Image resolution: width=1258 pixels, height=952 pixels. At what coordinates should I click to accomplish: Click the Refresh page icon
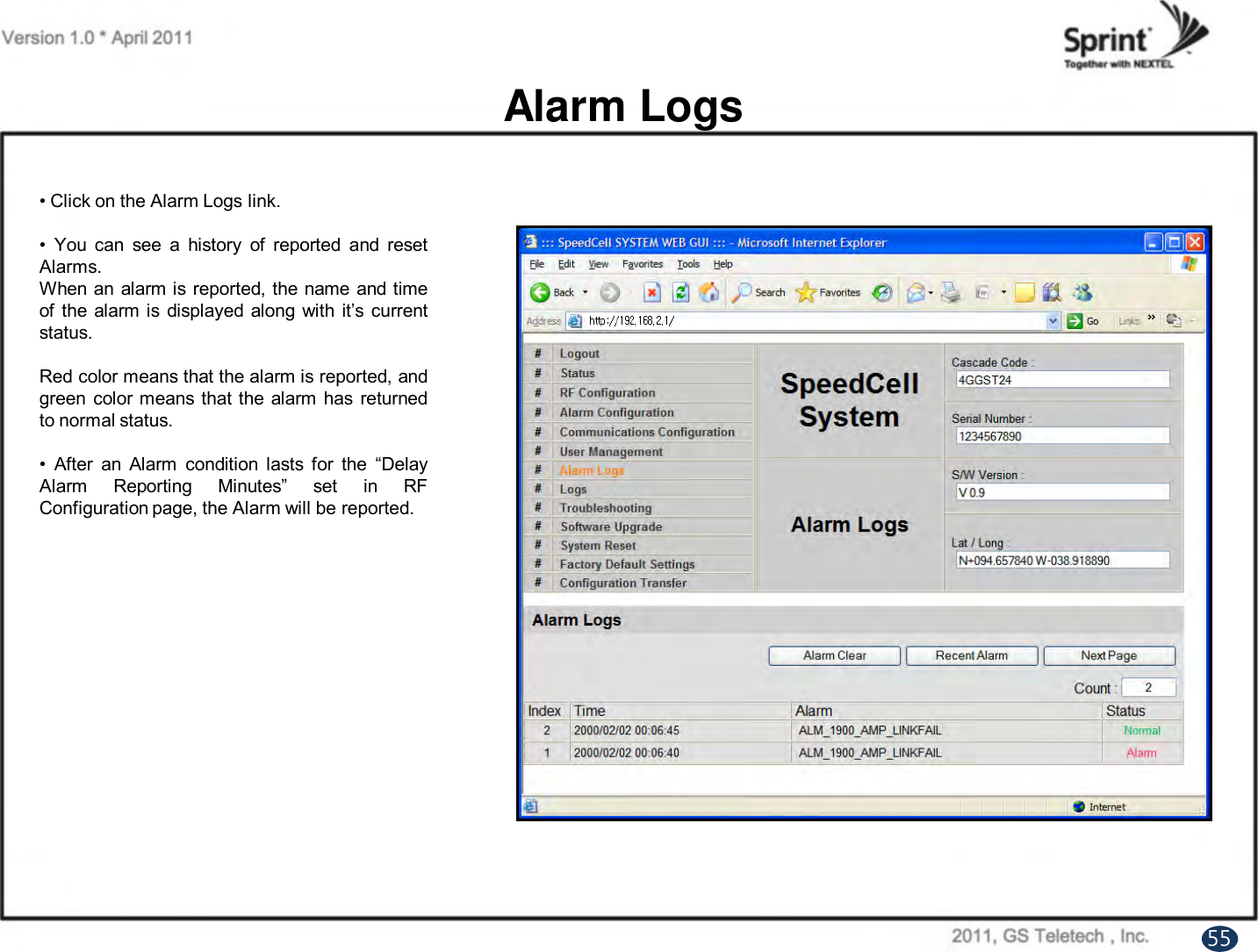point(680,292)
